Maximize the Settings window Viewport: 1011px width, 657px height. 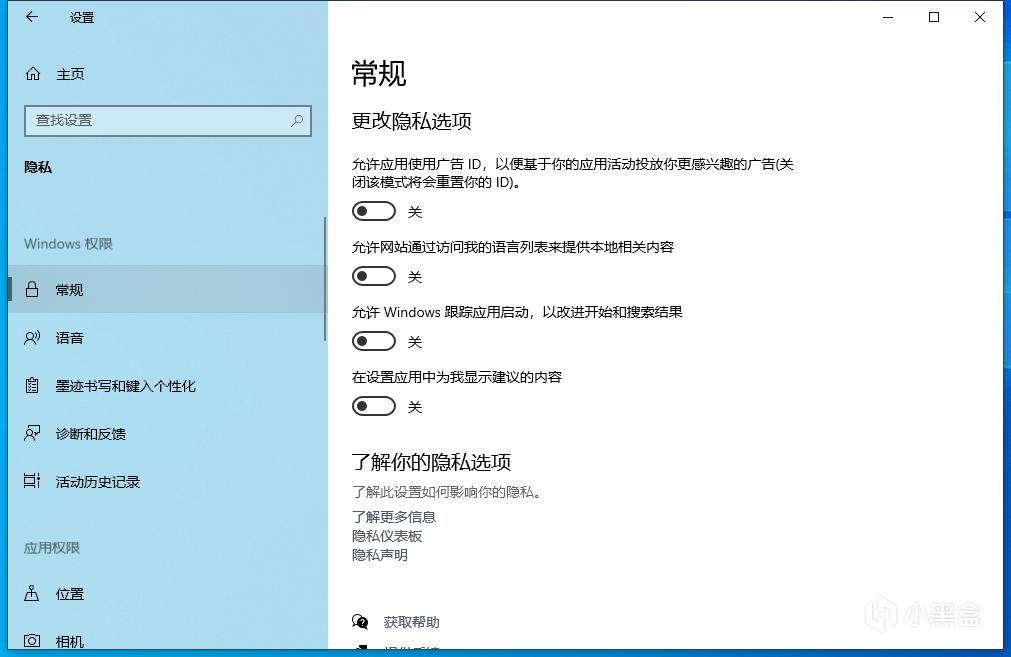[934, 17]
